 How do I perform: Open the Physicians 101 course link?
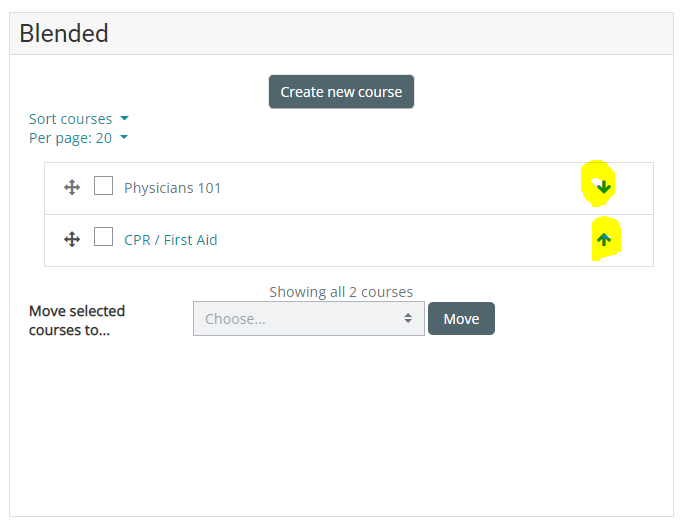[x=173, y=188]
